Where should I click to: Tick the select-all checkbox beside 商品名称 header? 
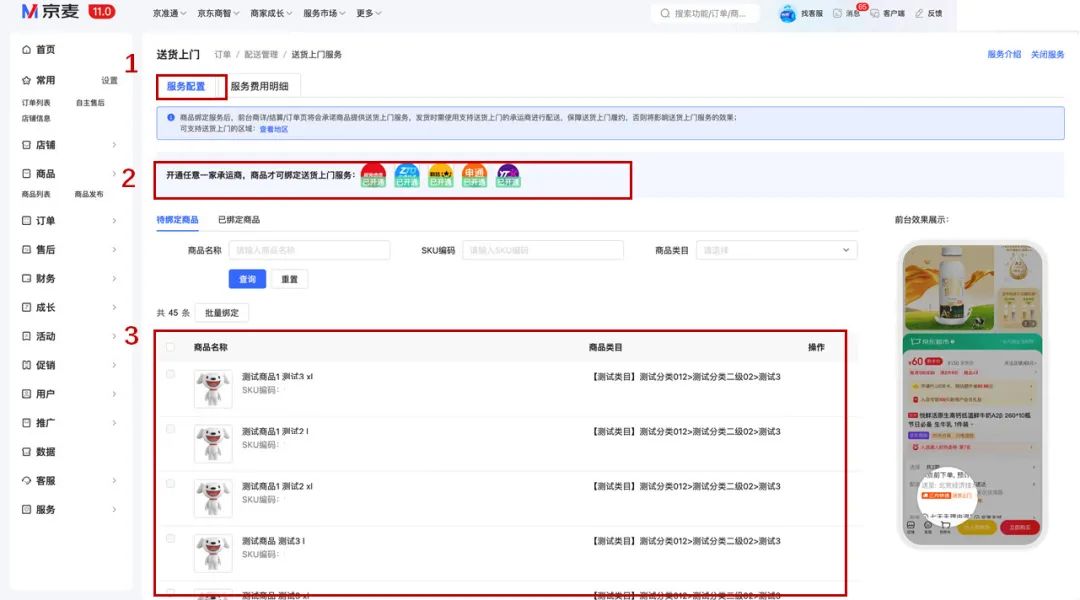click(x=170, y=347)
